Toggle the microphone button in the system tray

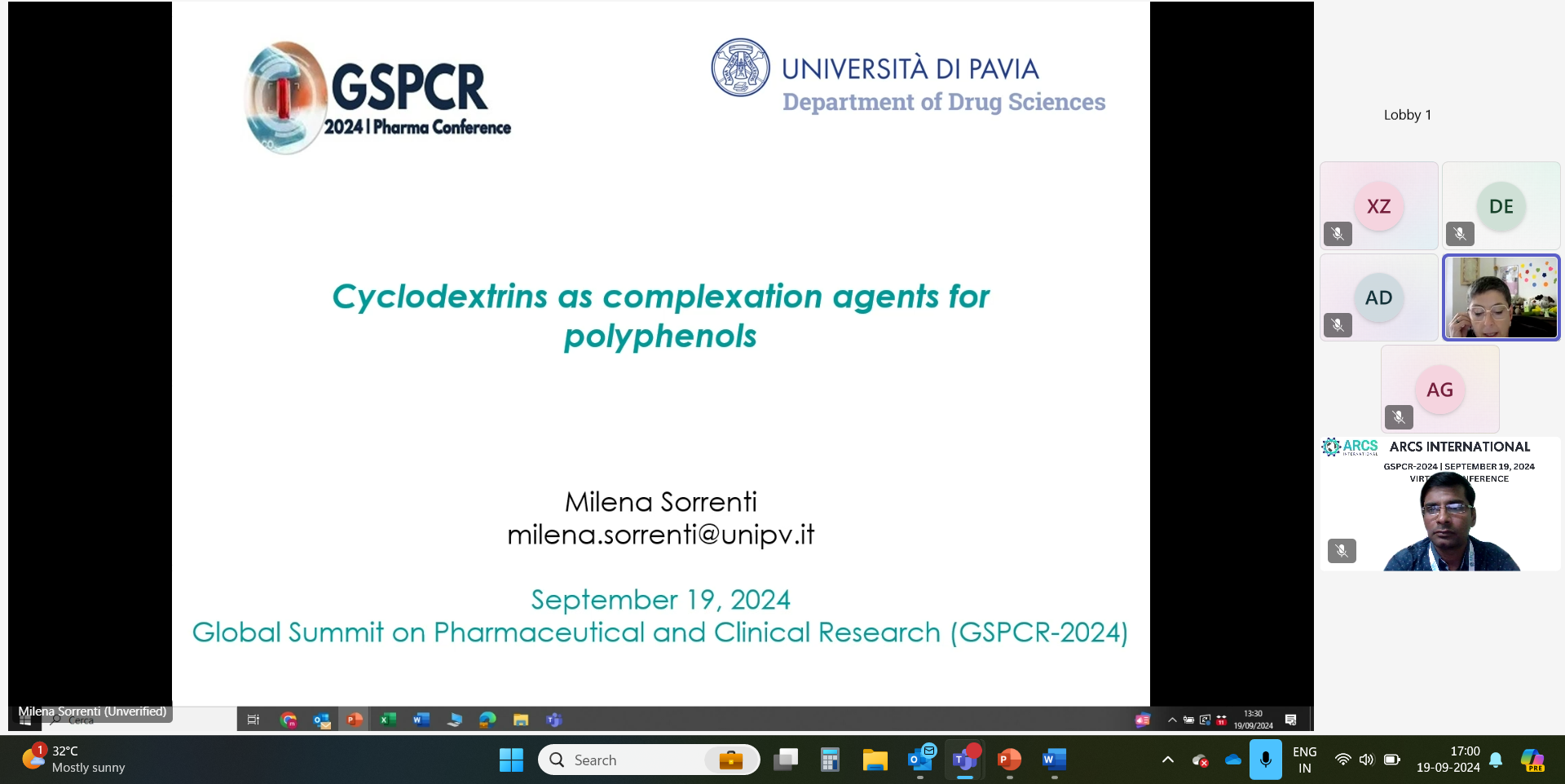(1265, 760)
